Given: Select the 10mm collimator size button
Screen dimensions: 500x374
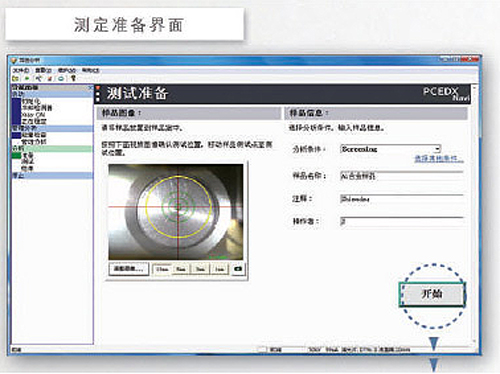Looking at the screenshot, I should click(x=162, y=269).
